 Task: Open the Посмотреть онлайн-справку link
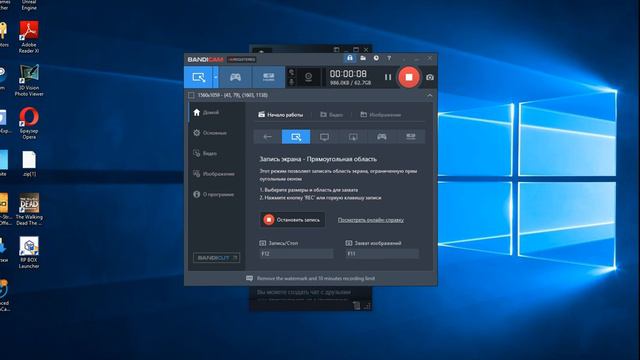[x=371, y=220]
